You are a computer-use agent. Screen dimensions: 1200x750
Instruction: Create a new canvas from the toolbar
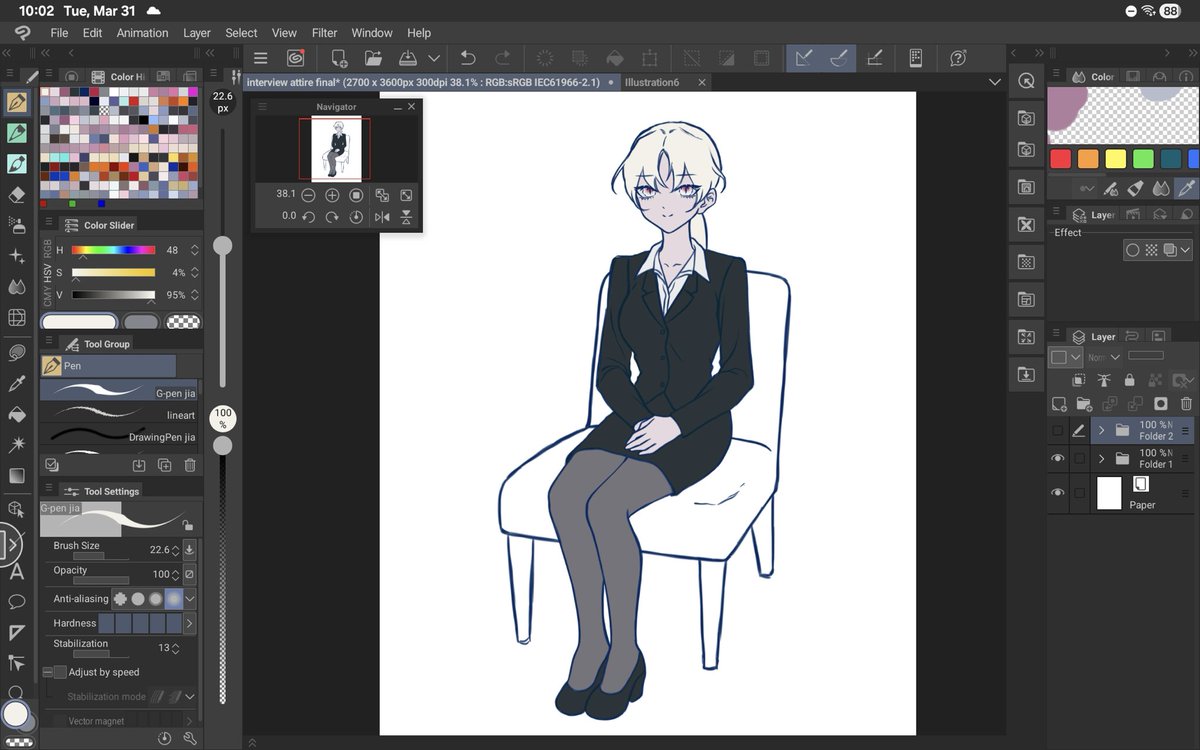[x=339, y=58]
